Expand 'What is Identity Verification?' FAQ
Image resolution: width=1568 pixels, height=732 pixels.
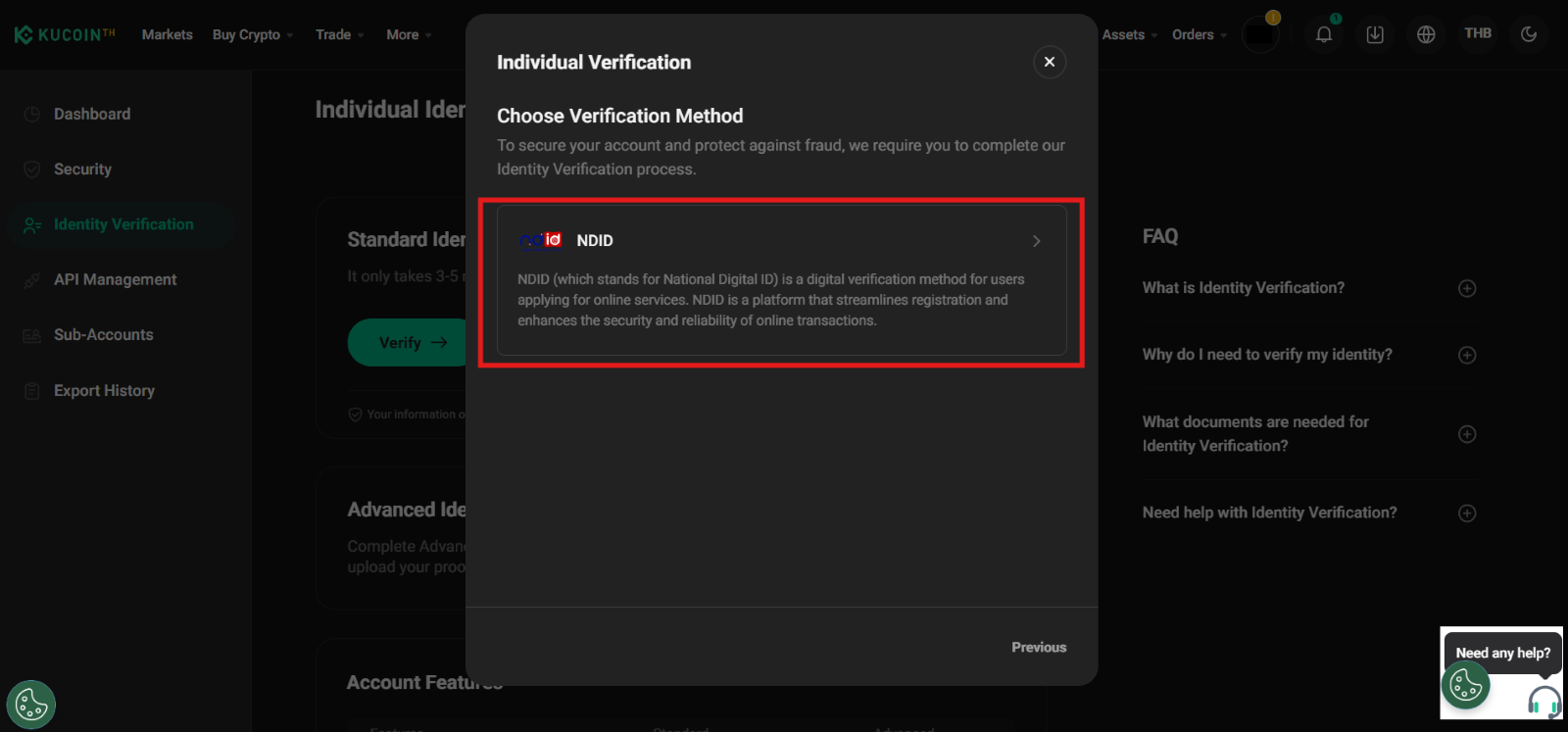[x=1466, y=288]
